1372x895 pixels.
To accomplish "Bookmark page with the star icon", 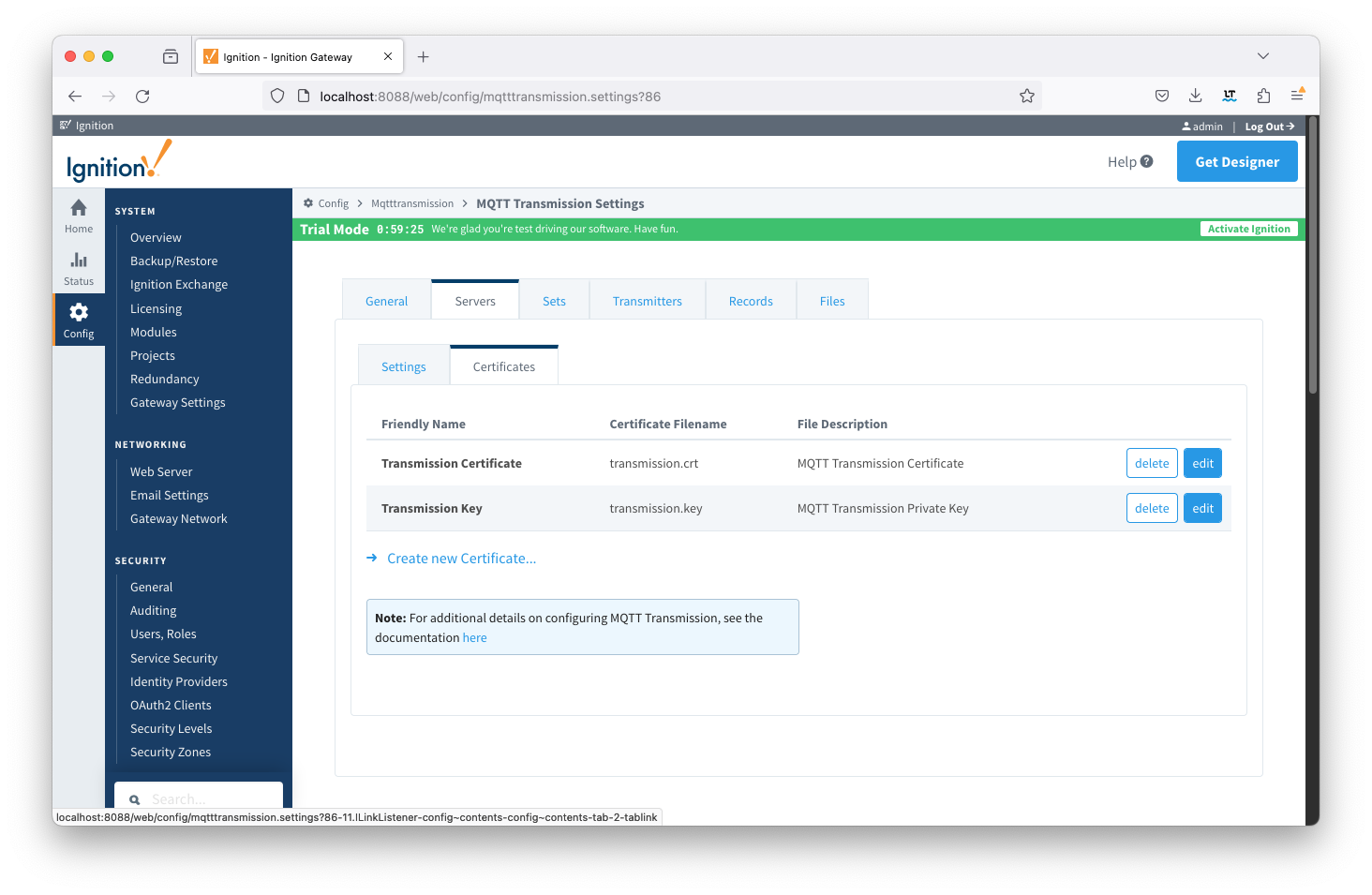I will tap(1027, 96).
